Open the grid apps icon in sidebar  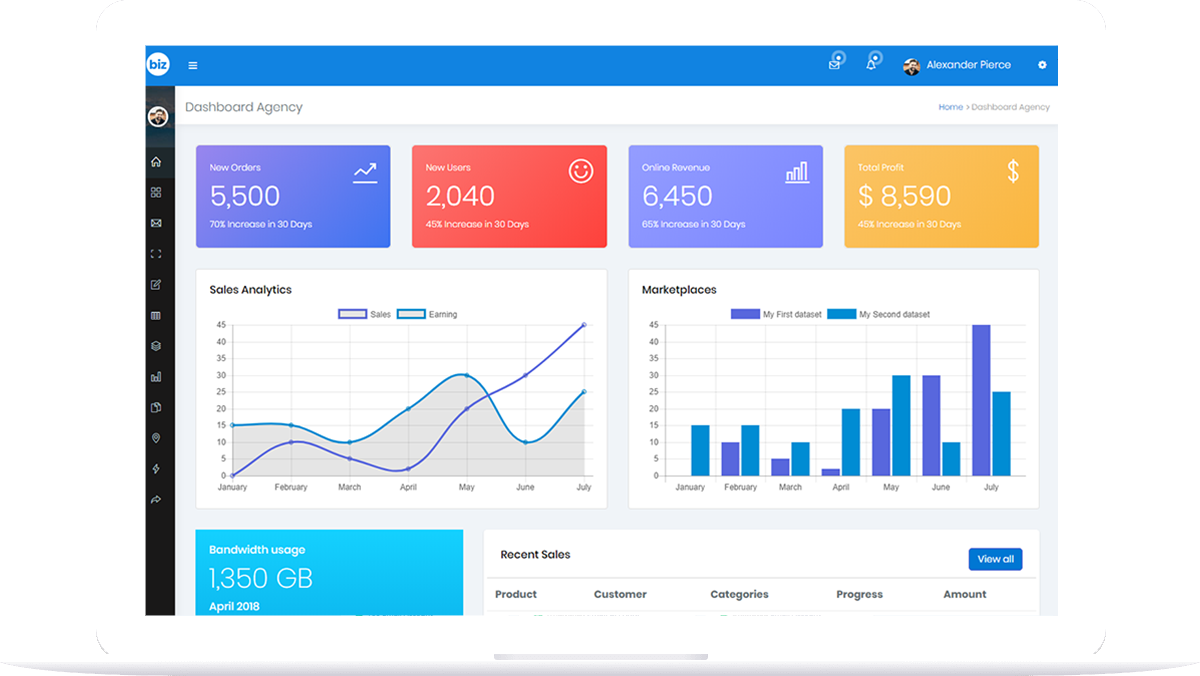(x=156, y=193)
